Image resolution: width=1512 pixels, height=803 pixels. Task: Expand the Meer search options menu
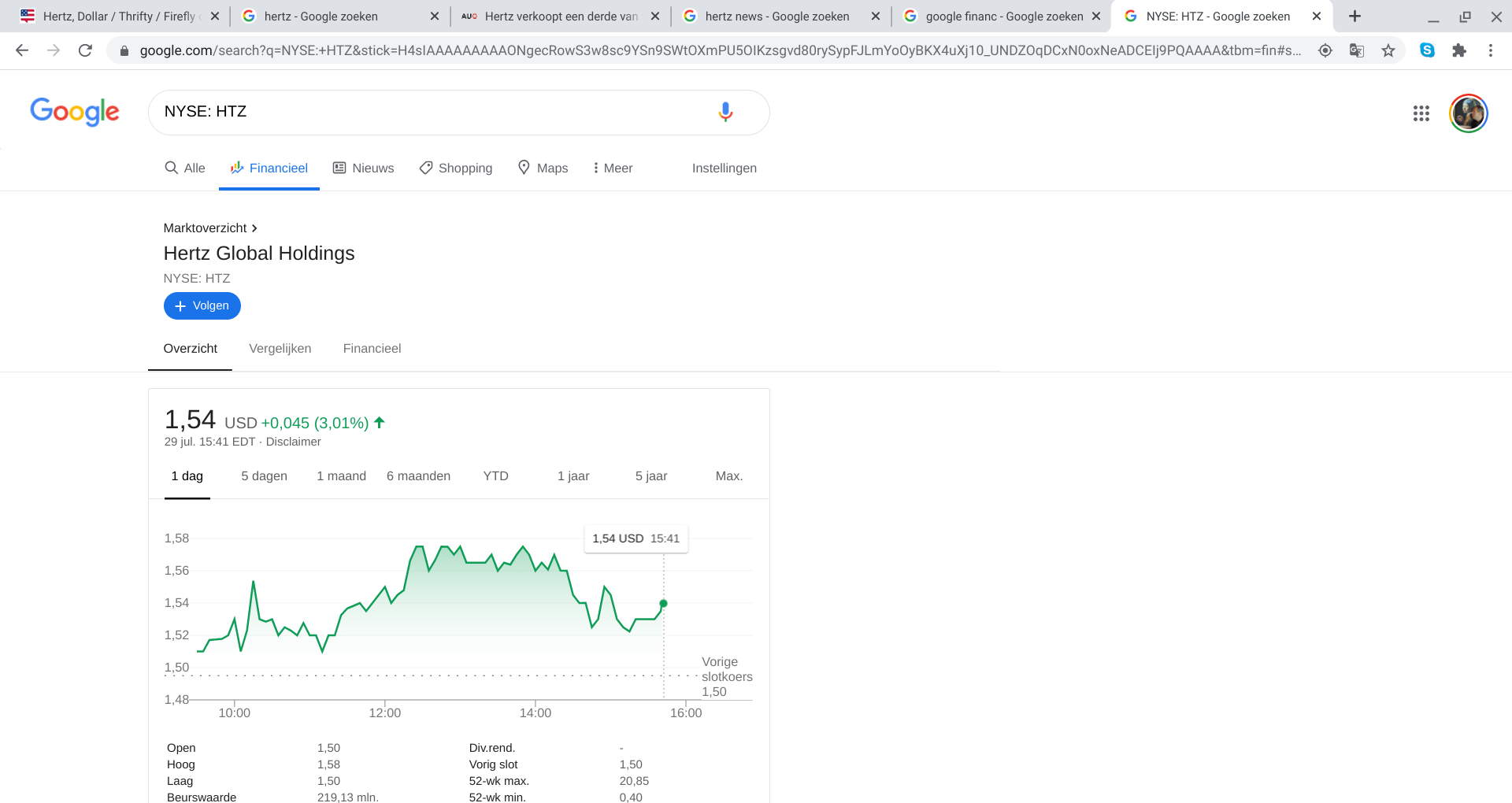[613, 168]
